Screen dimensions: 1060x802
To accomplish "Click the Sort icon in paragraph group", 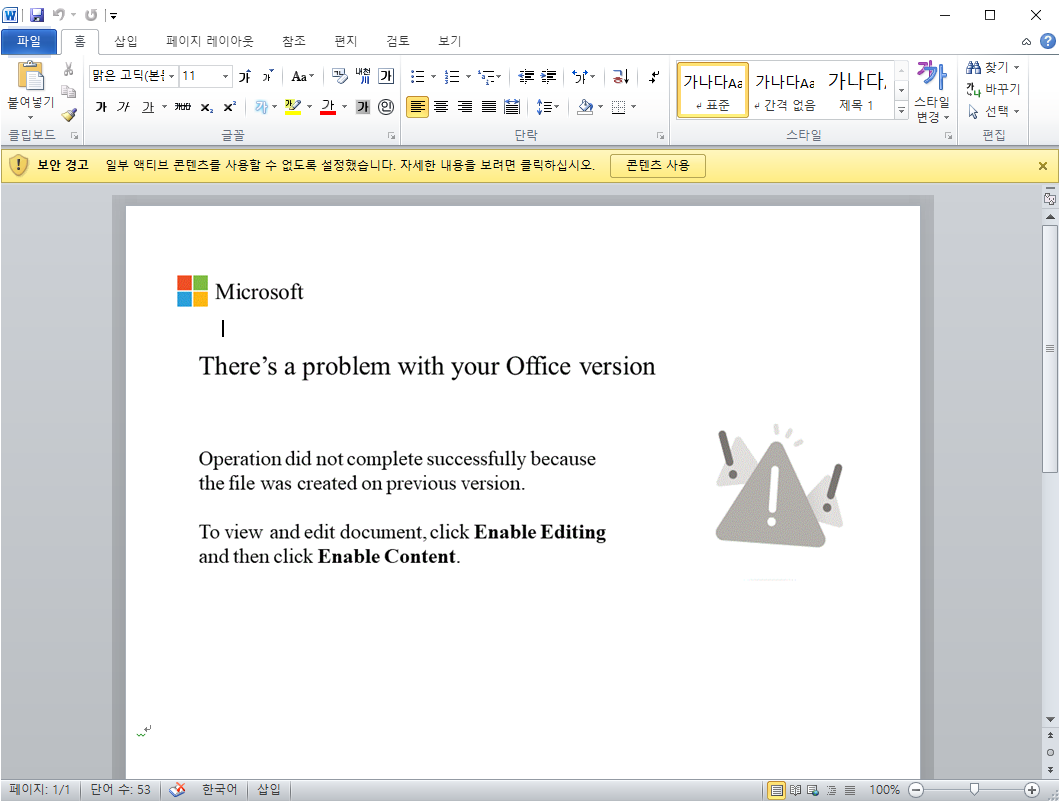I will tap(621, 76).
